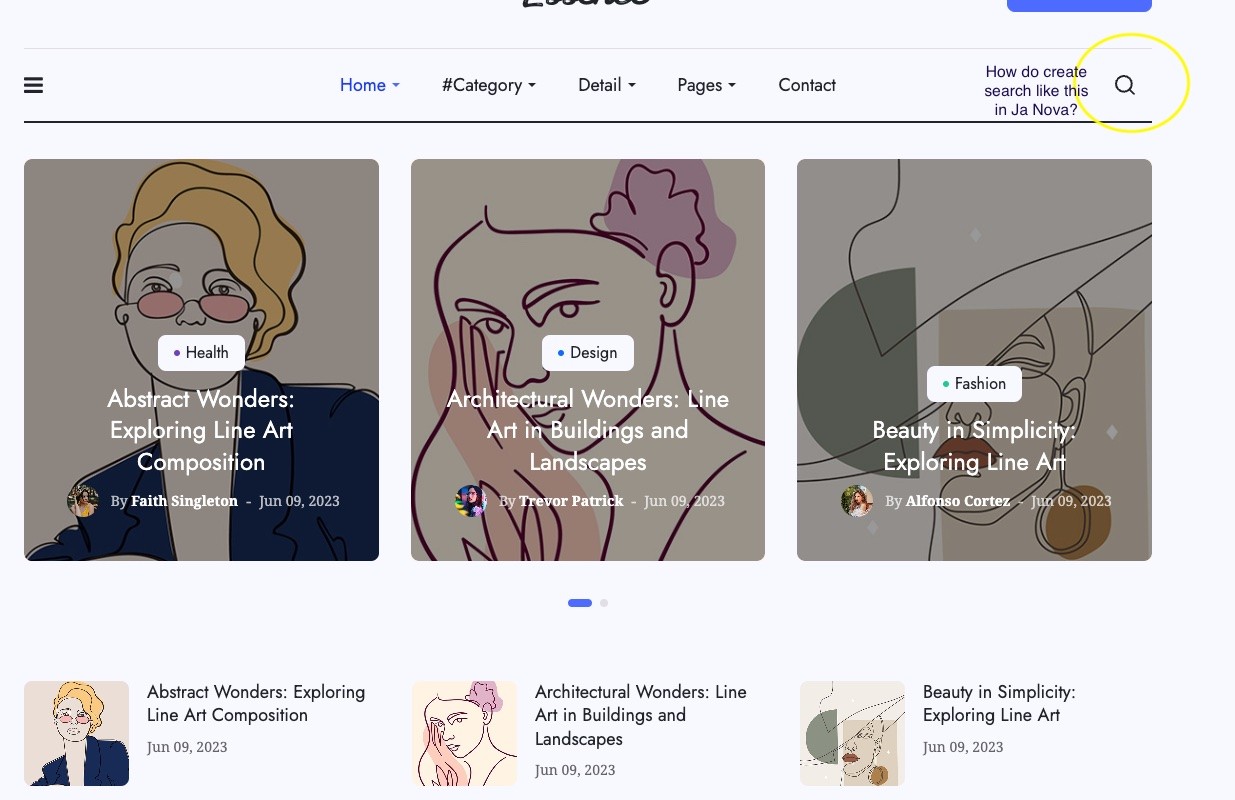Click the Essence site logo

[587, 4]
